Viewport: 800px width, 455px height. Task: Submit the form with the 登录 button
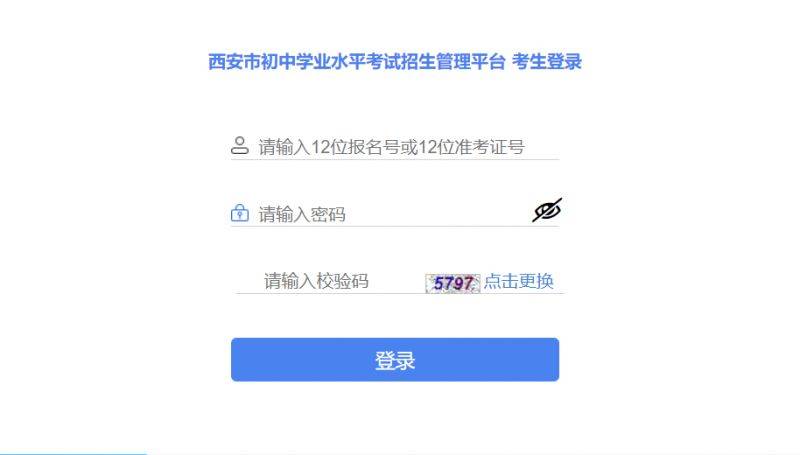click(395, 360)
